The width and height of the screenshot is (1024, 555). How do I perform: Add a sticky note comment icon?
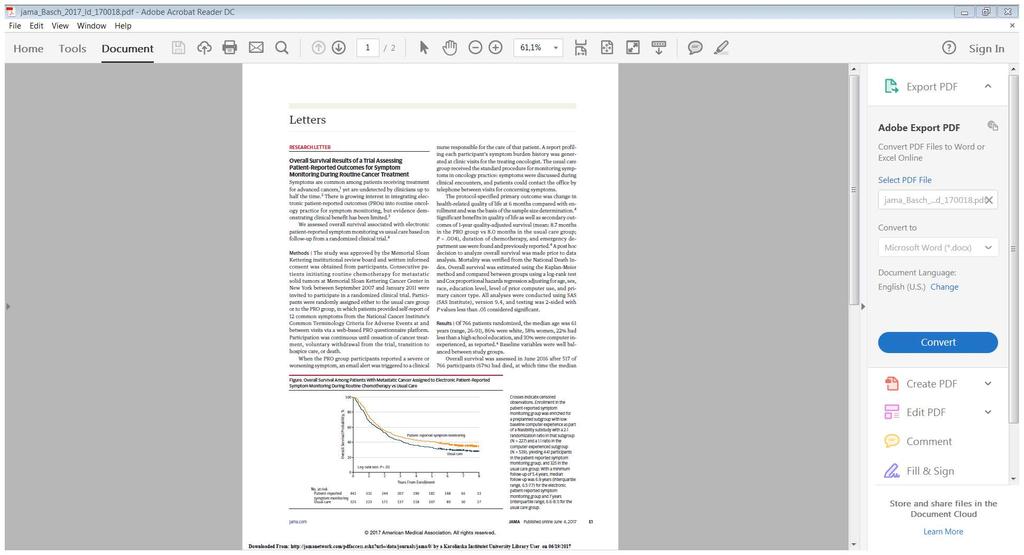[x=695, y=48]
